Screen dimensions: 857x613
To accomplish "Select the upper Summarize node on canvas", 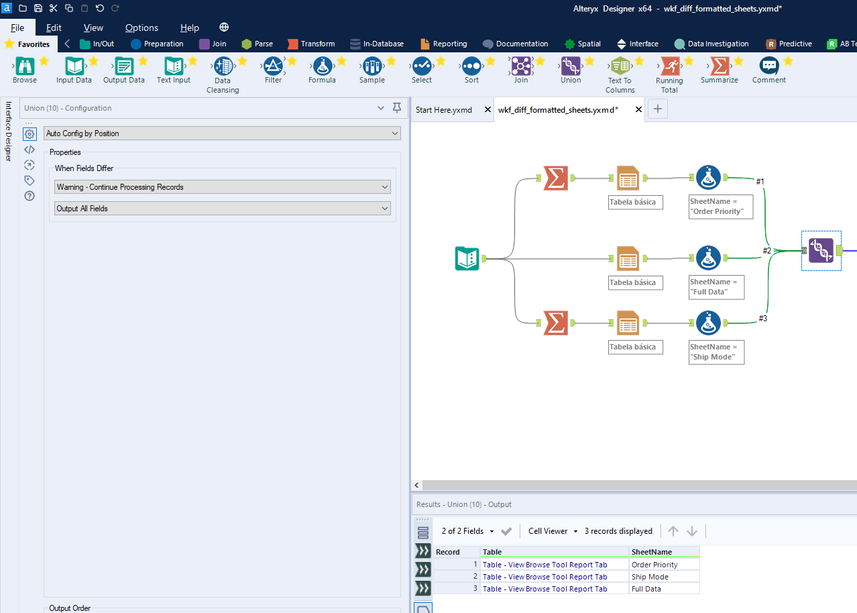I will coord(555,178).
